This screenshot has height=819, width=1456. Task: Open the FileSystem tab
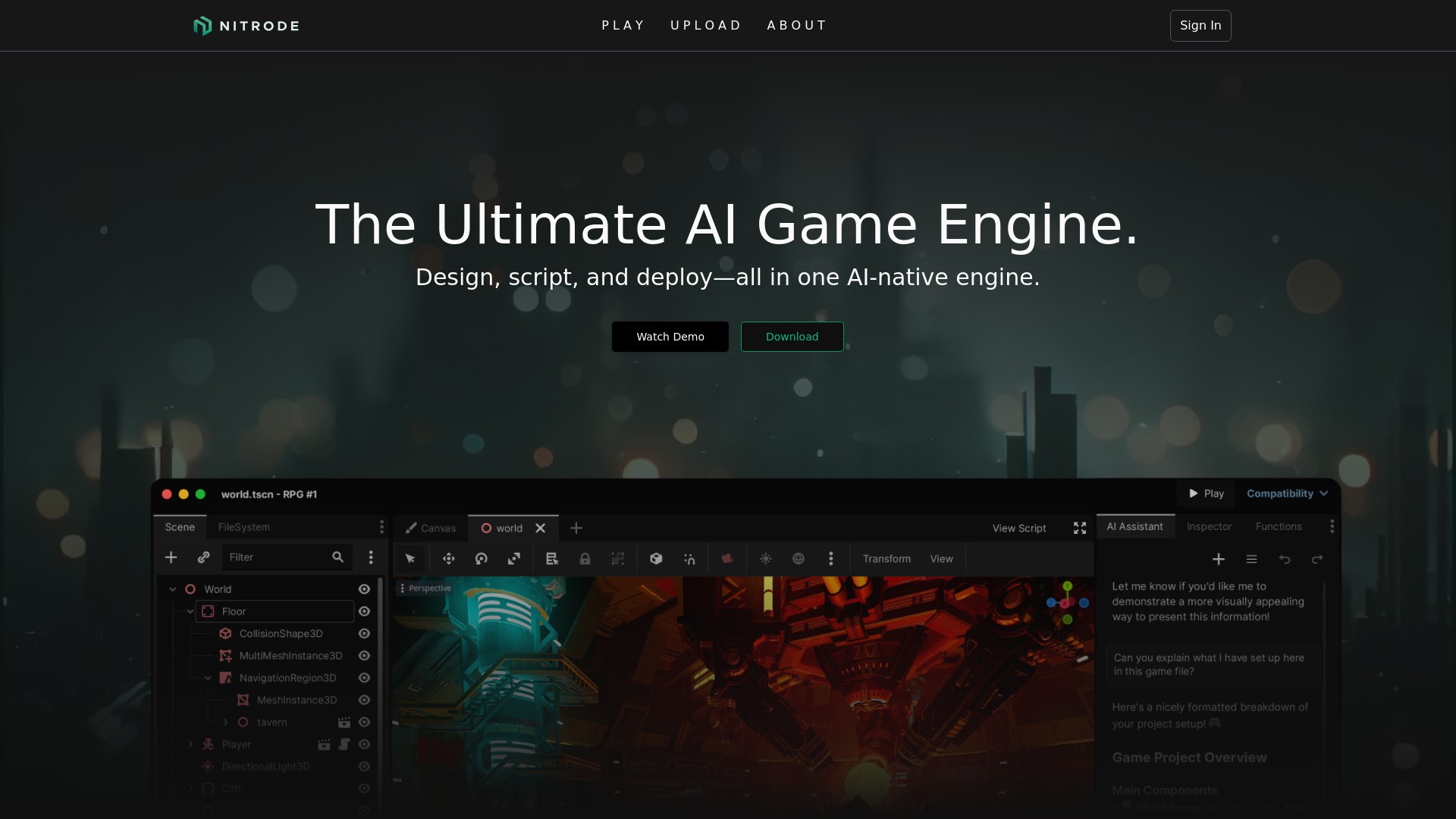pos(243,527)
